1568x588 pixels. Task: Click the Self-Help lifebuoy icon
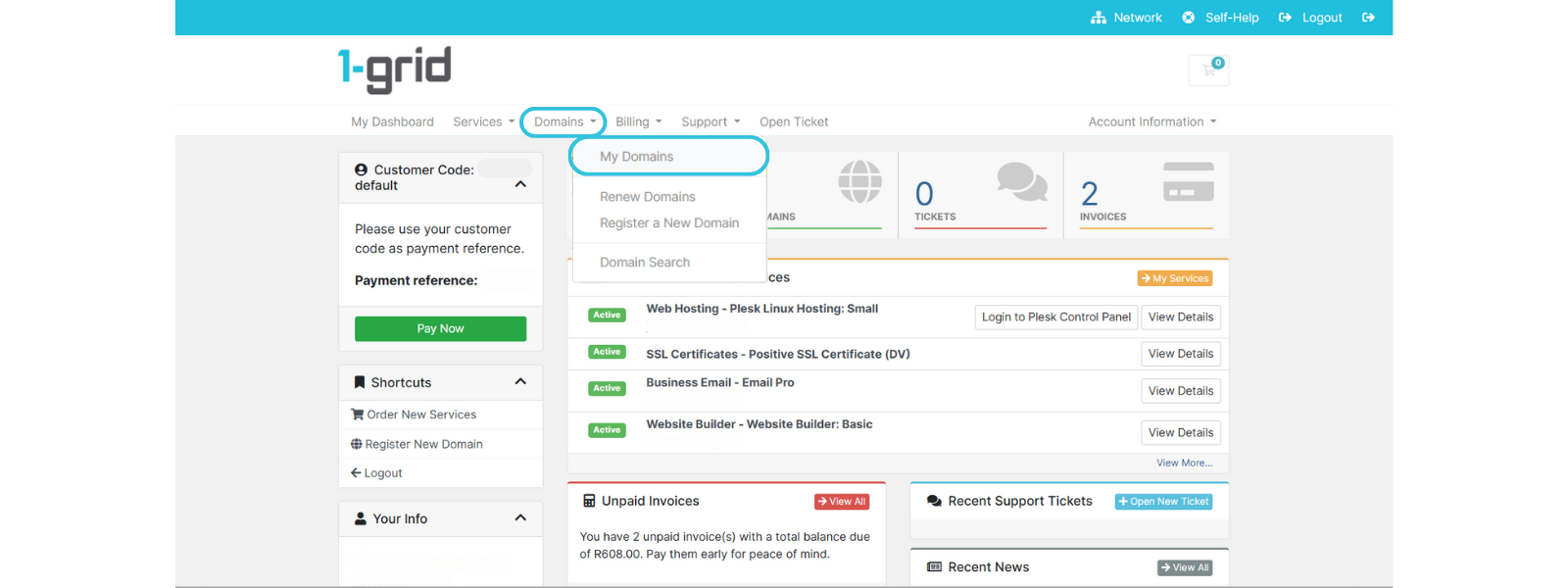tap(1188, 18)
